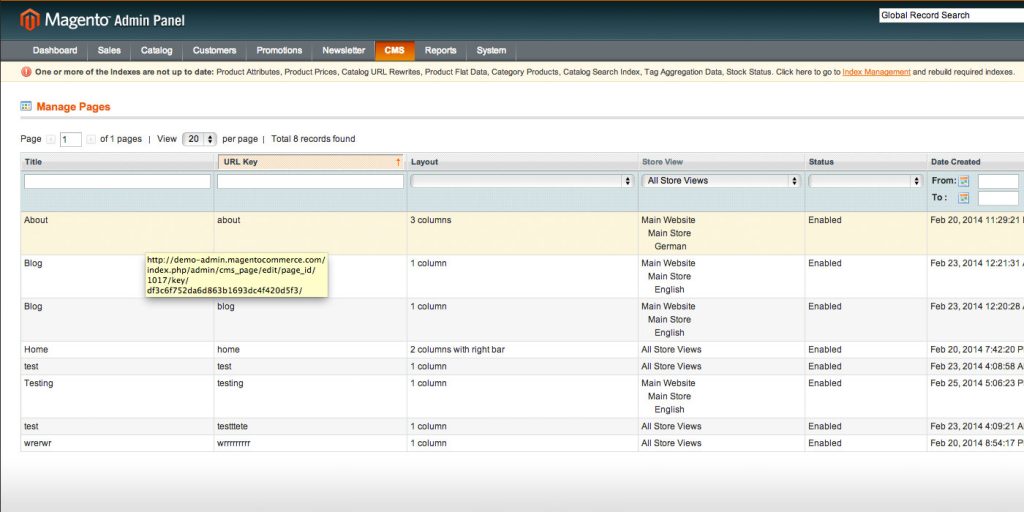Open the wrerwr page row
Image resolution: width=1024 pixels, height=512 pixels.
tap(522, 443)
